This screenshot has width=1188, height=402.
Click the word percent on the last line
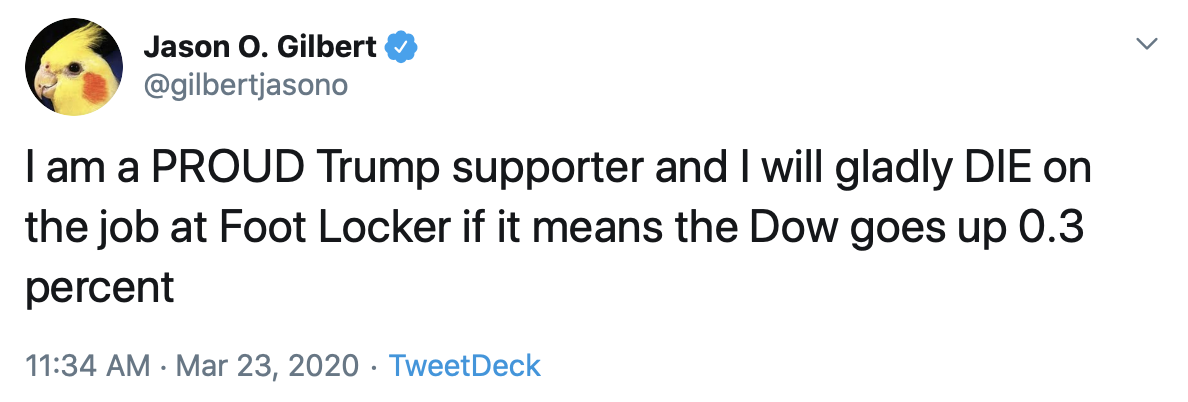[x=99, y=290]
